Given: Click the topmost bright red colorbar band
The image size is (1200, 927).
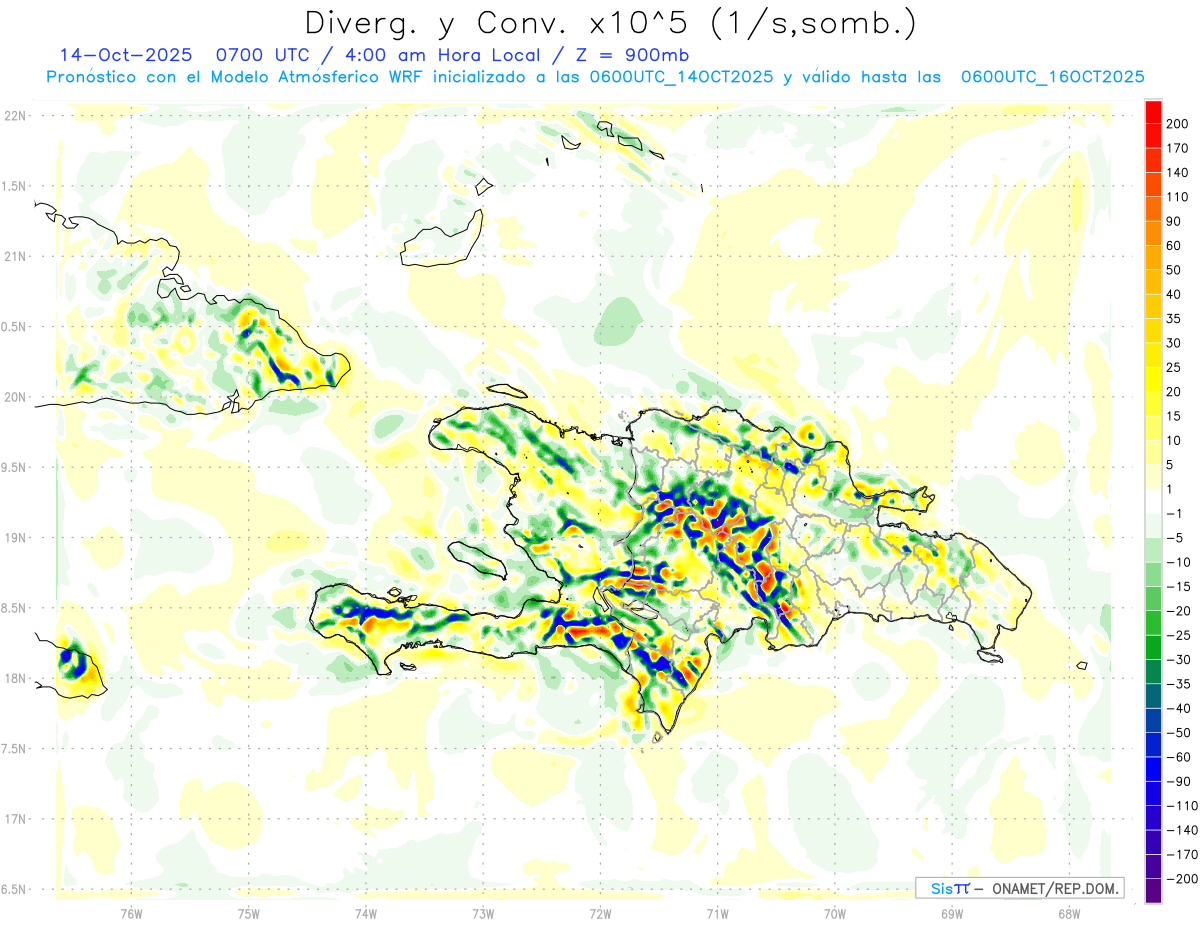Looking at the screenshot, I should point(1153,112).
